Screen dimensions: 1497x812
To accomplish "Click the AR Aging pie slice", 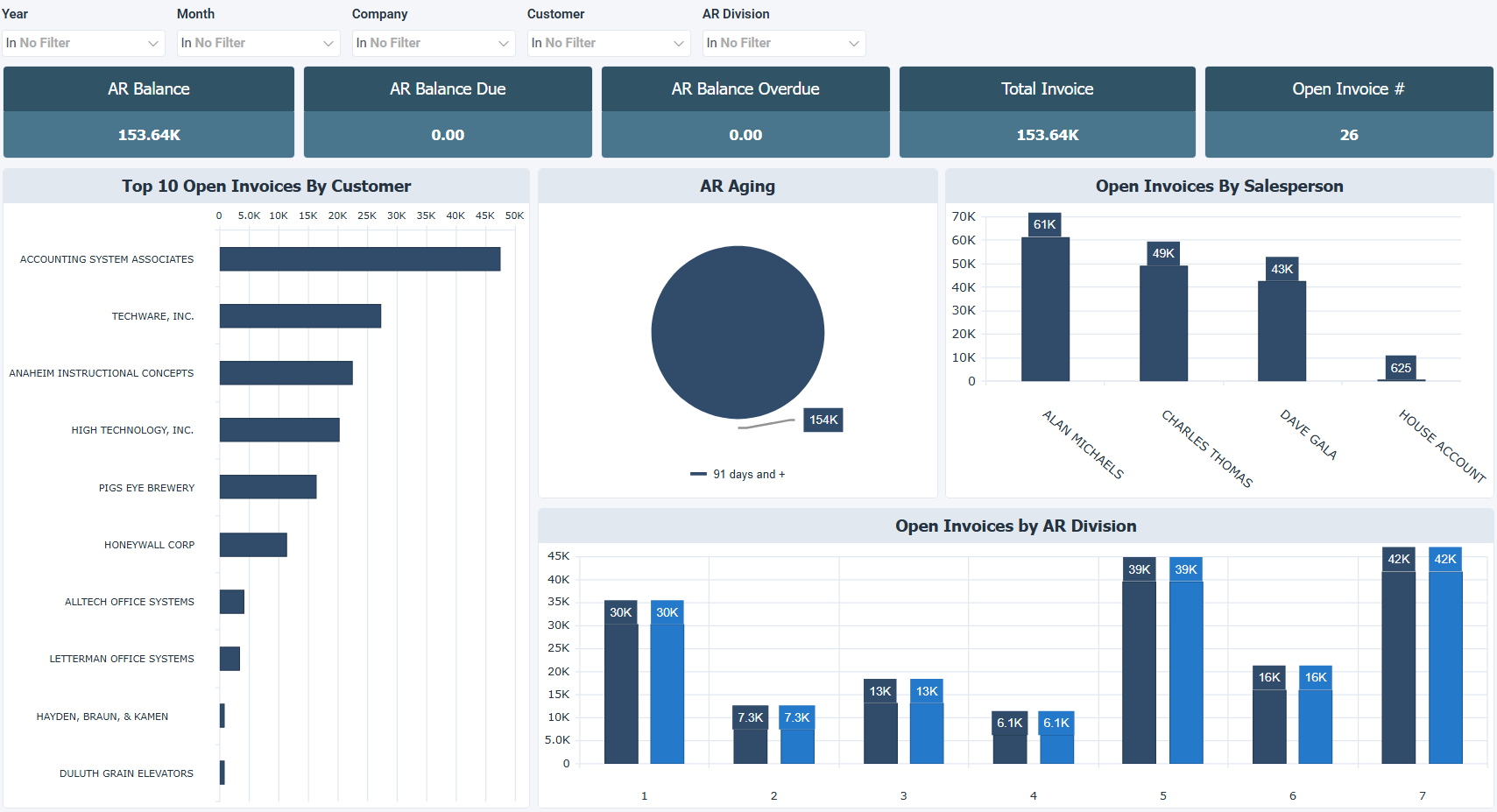I will pyautogui.click(x=738, y=332).
